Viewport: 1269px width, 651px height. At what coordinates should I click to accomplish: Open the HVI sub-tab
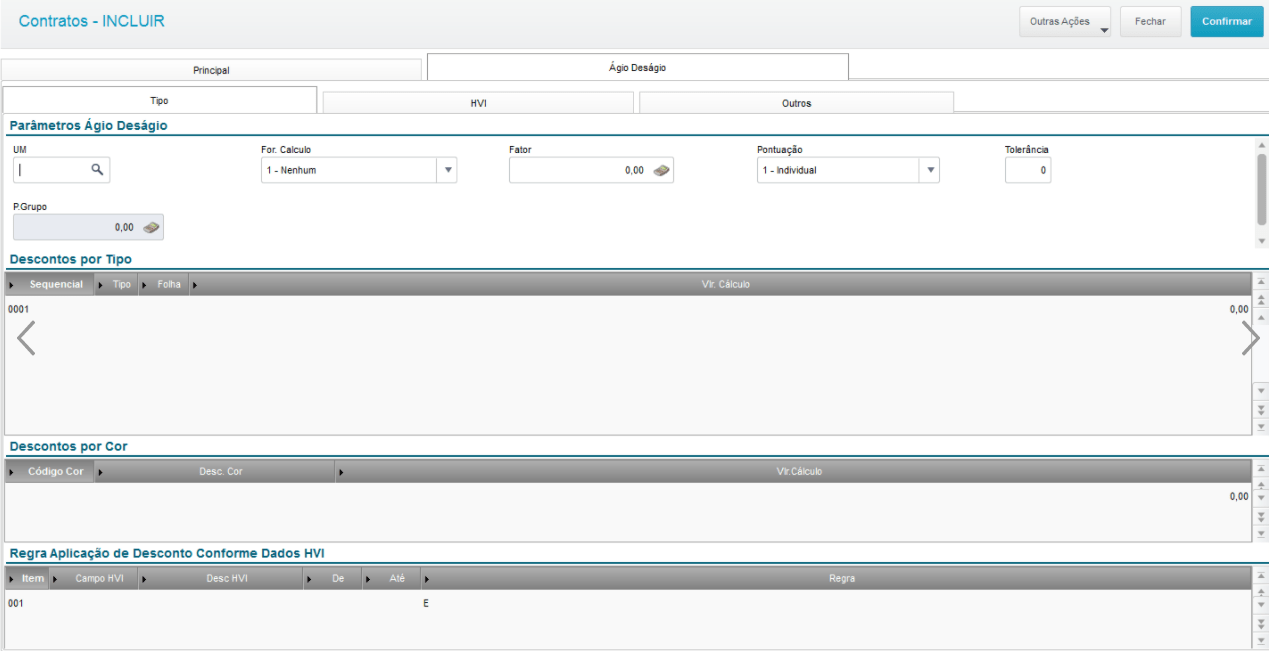pyautogui.click(x=478, y=103)
